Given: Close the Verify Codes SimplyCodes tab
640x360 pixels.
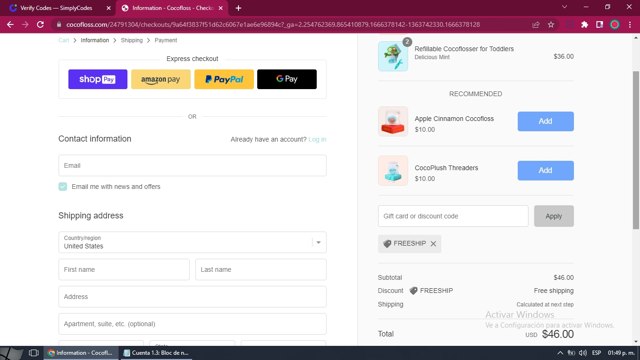Looking at the screenshot, I should 109,8.
